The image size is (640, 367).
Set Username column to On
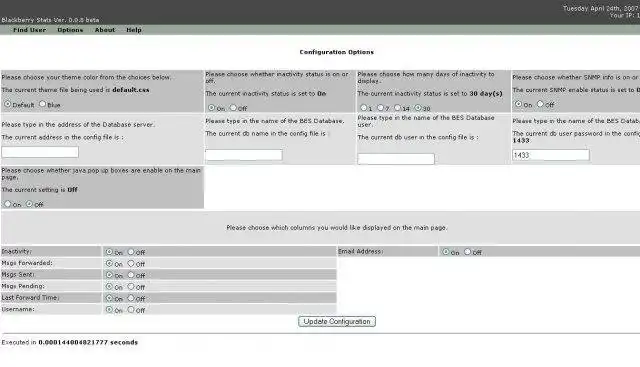109,309
